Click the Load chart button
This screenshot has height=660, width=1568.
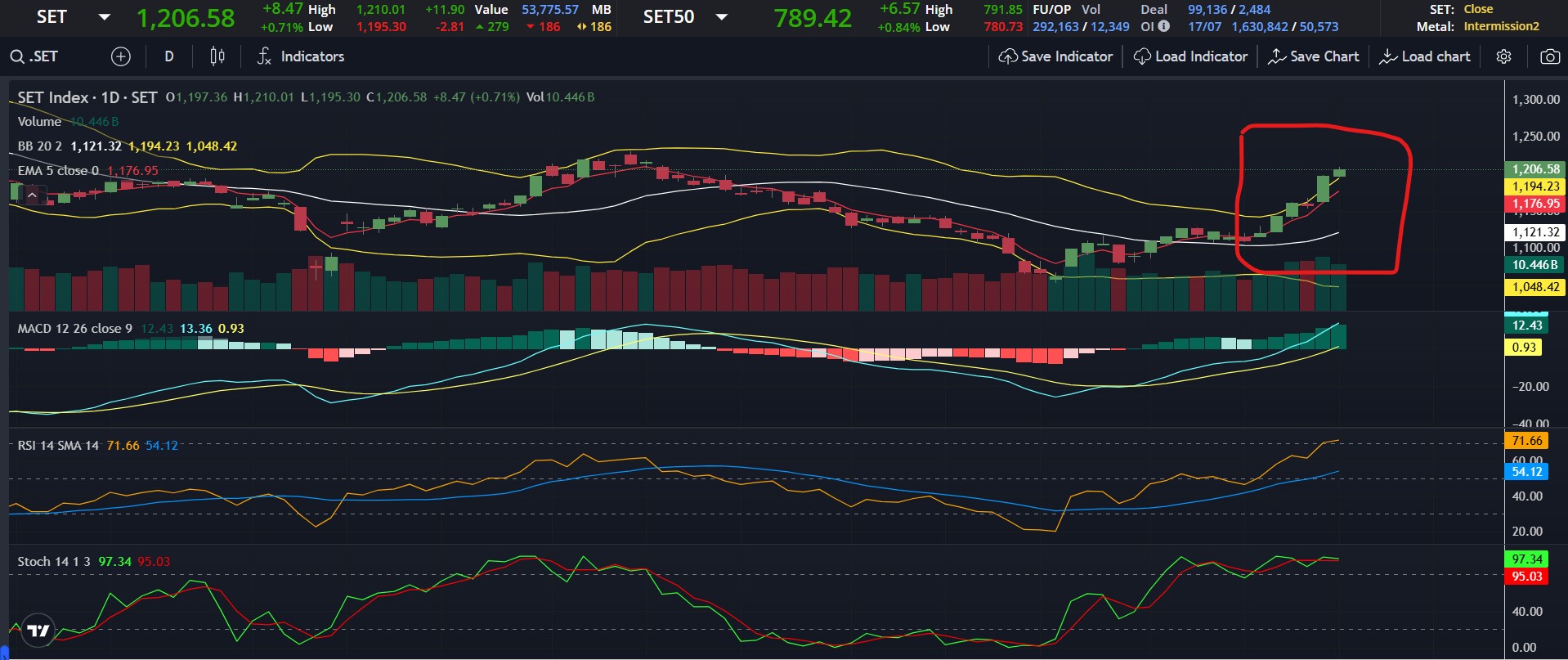[x=1425, y=56]
